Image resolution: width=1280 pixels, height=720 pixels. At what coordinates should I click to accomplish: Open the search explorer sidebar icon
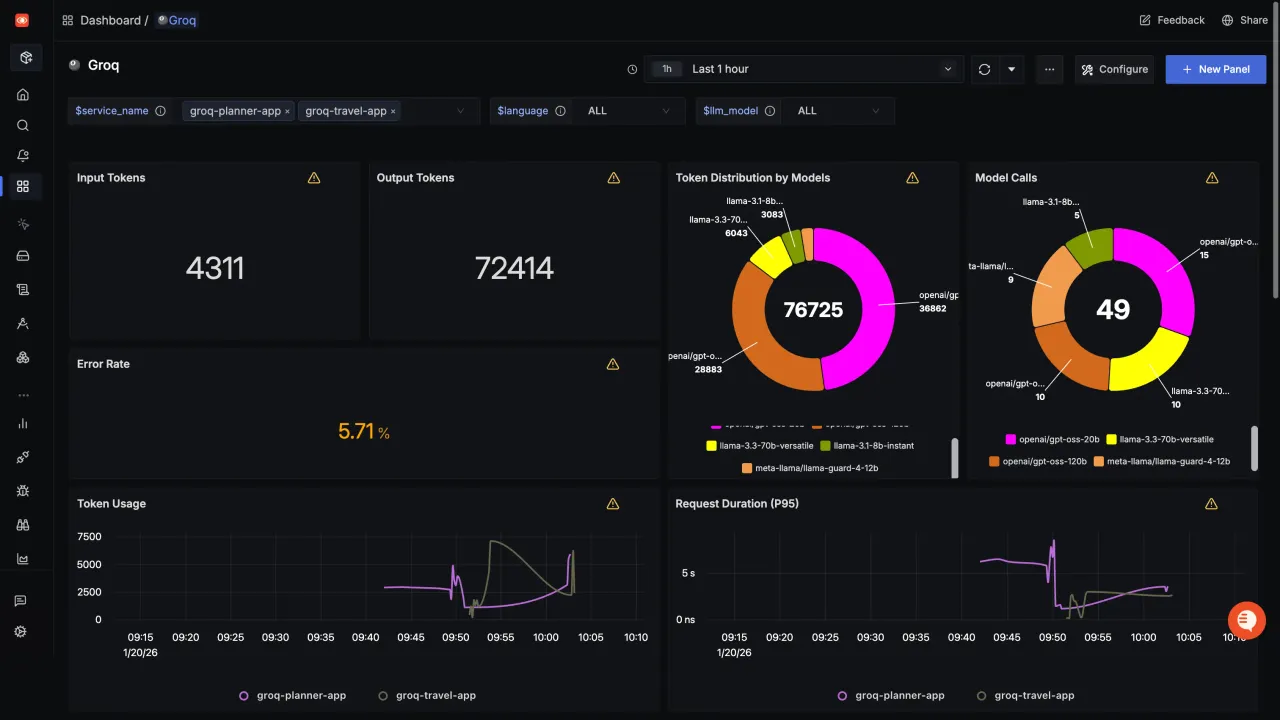tap(23, 126)
